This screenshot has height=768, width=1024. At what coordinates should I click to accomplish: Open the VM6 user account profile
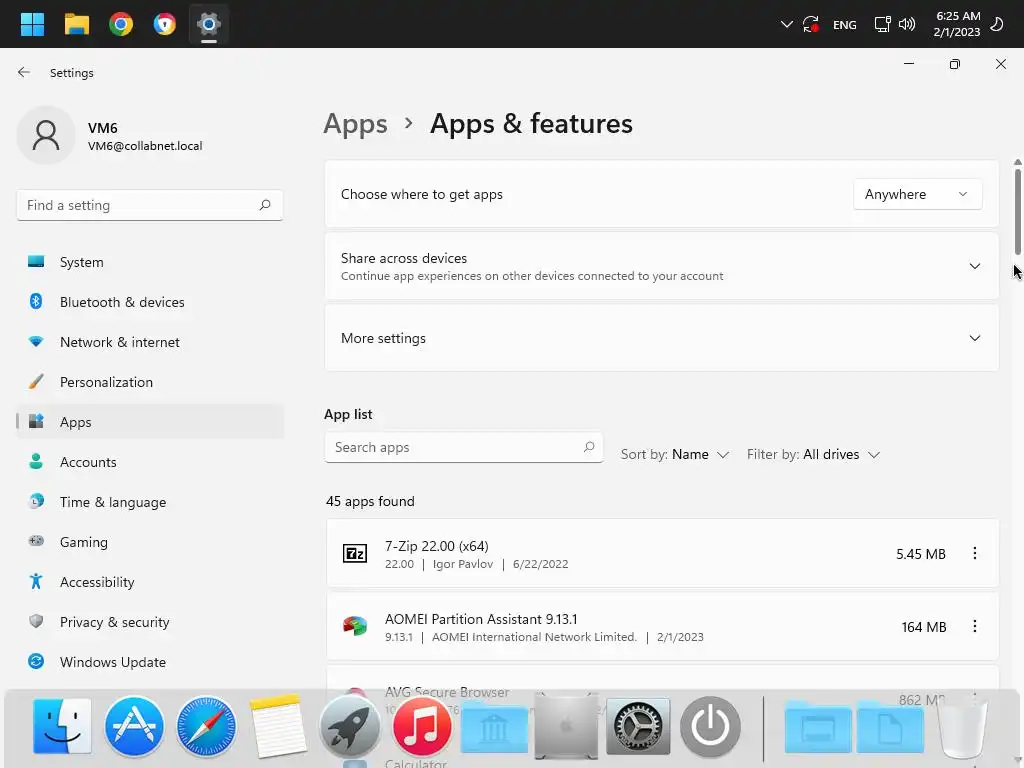click(110, 136)
